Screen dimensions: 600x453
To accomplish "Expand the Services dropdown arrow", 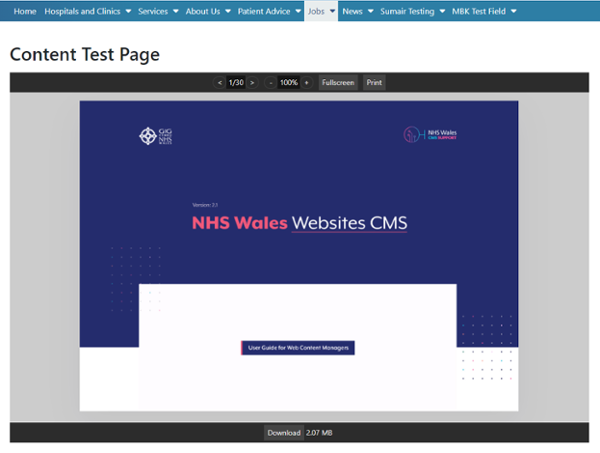I will (176, 11).
